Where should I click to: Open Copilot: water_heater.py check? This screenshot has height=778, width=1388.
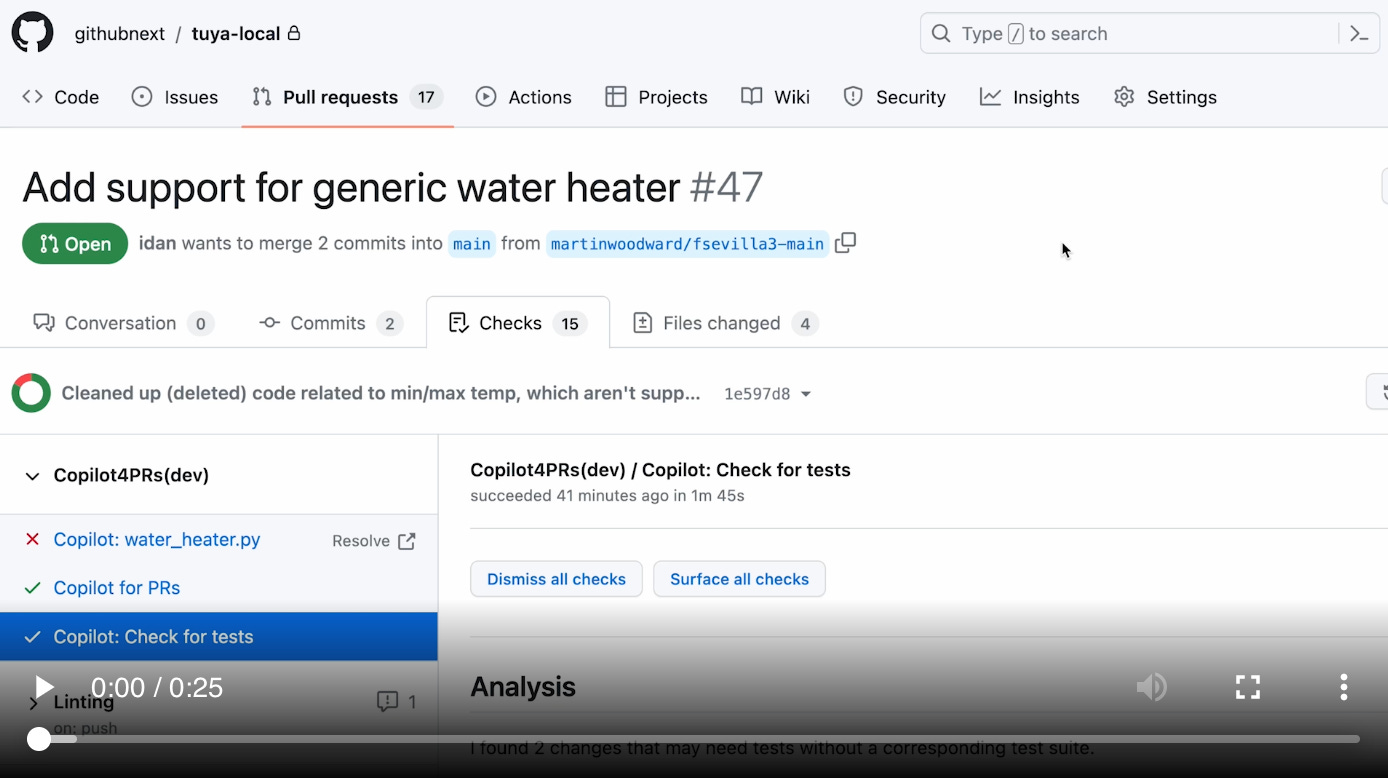157,540
